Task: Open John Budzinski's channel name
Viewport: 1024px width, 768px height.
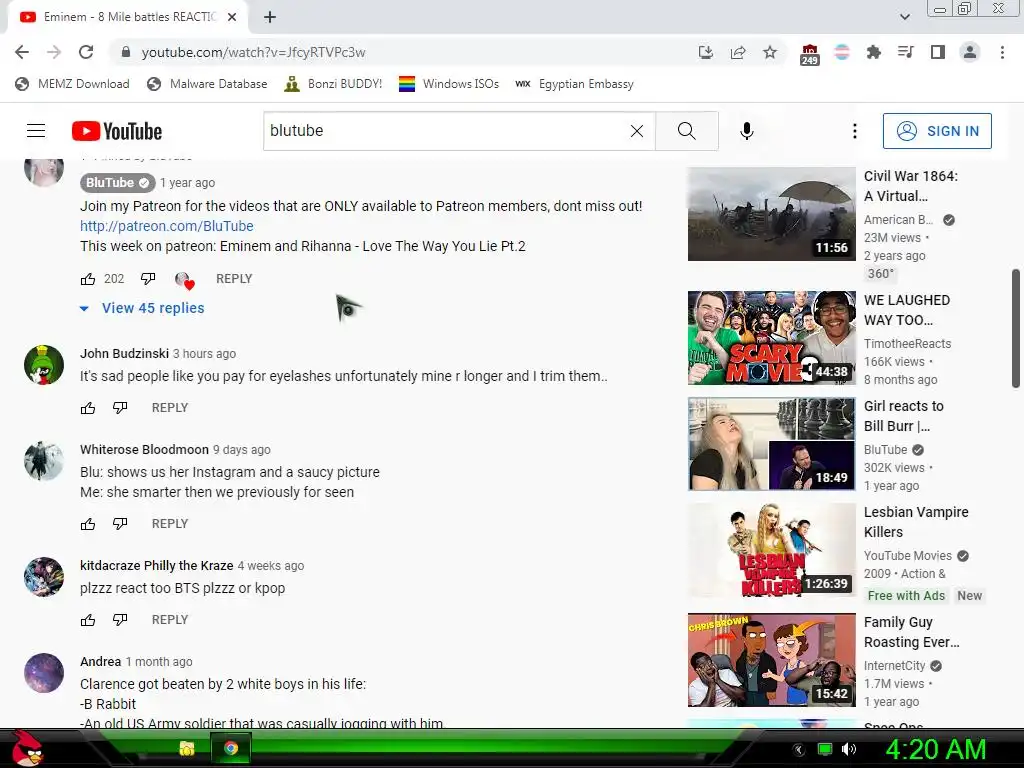Action: tap(124, 353)
